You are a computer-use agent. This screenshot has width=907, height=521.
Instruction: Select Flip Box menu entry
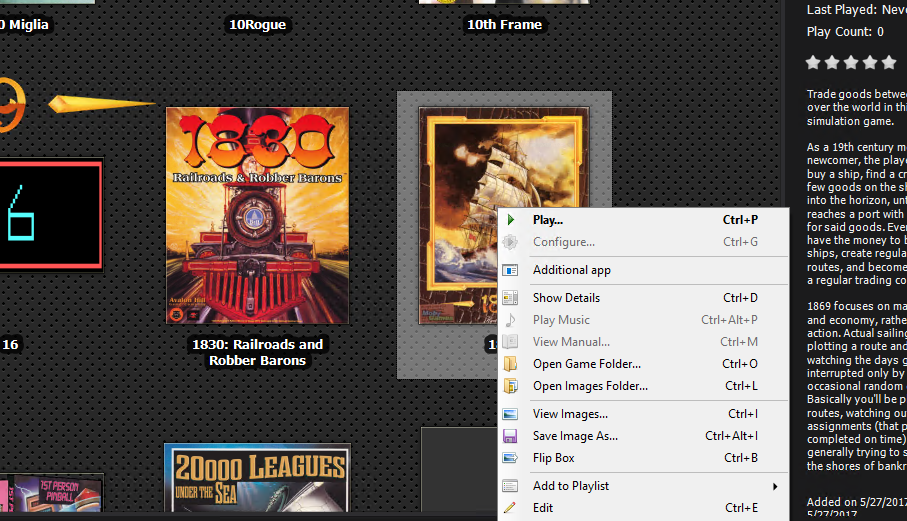click(x=643, y=458)
